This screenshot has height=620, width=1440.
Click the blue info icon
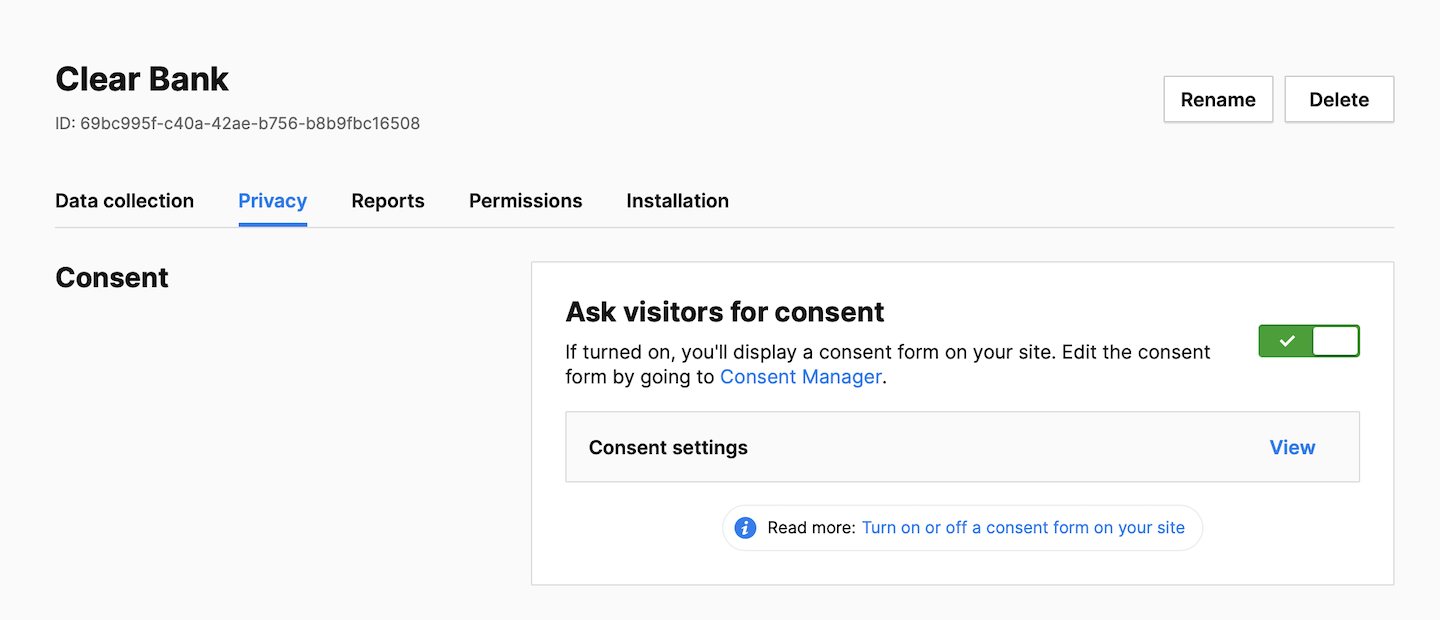745,527
